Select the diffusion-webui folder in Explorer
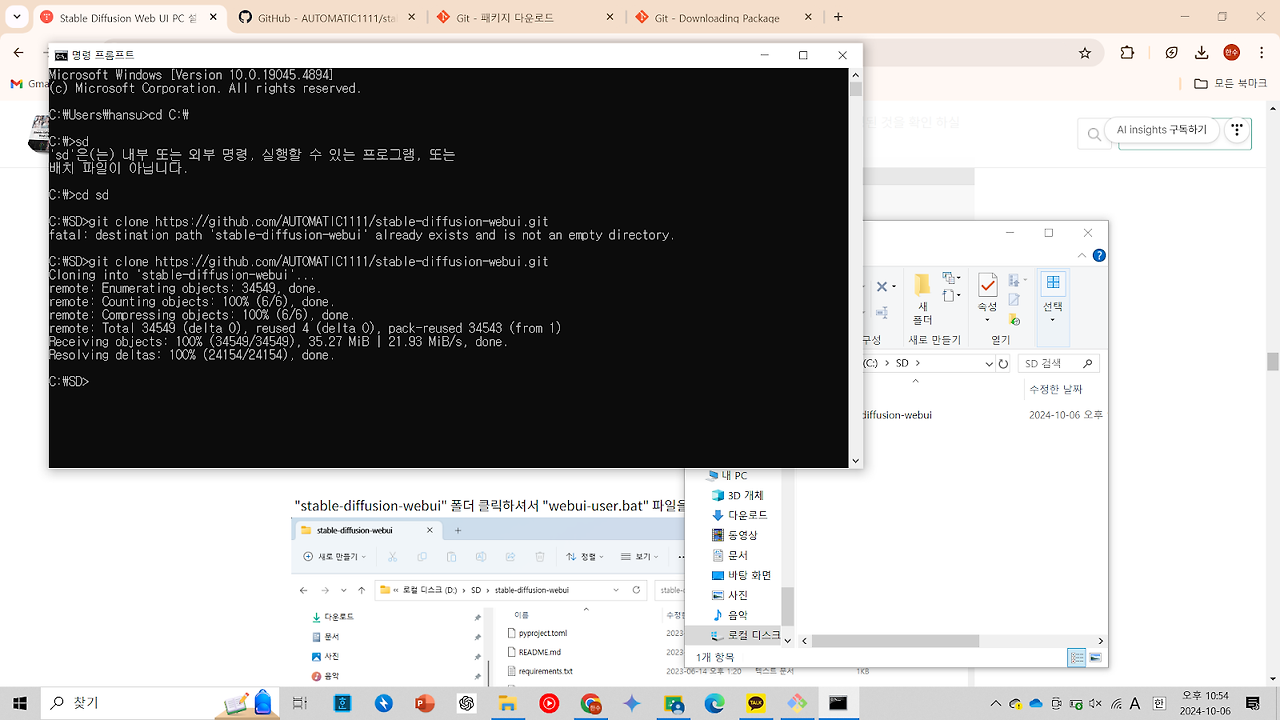Screen dimensions: 1280x720 897,414
